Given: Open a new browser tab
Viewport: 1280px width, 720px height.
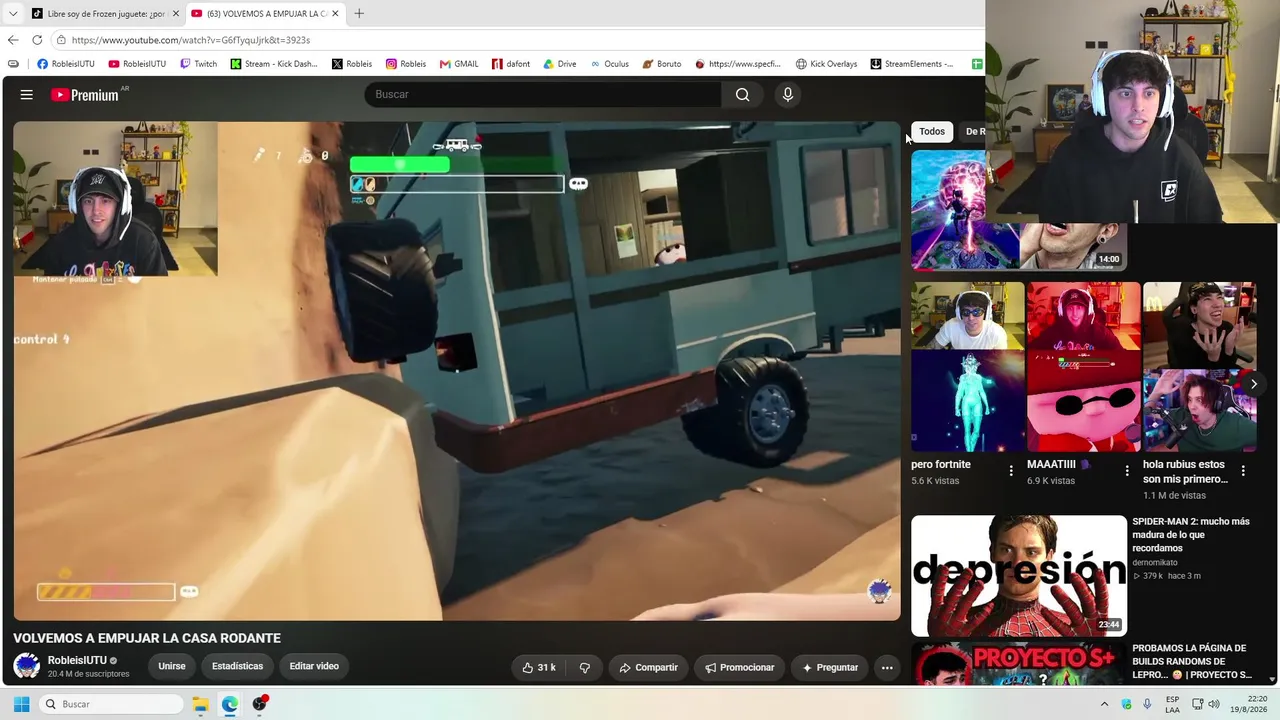Looking at the screenshot, I should [x=359, y=14].
